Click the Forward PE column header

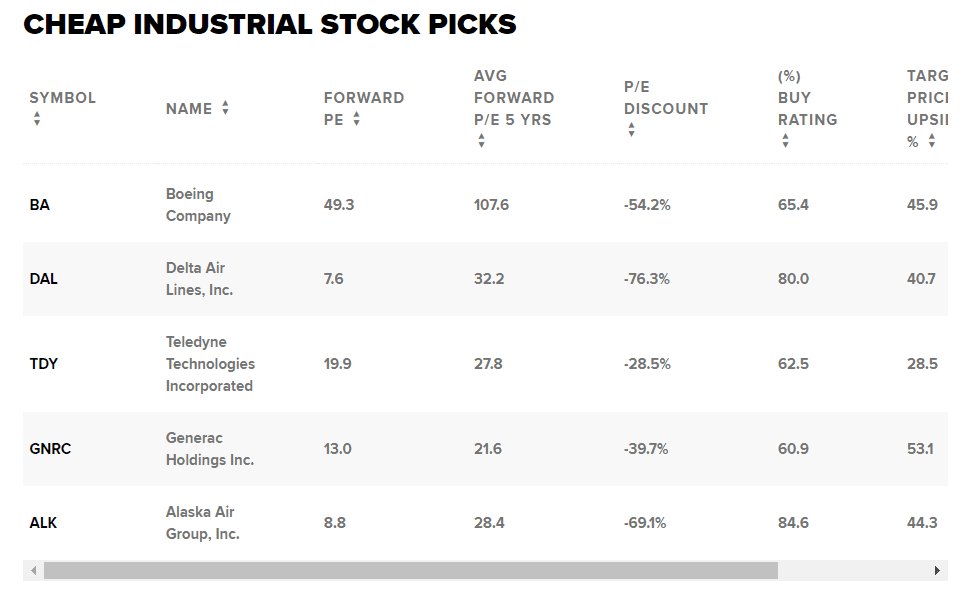click(363, 108)
